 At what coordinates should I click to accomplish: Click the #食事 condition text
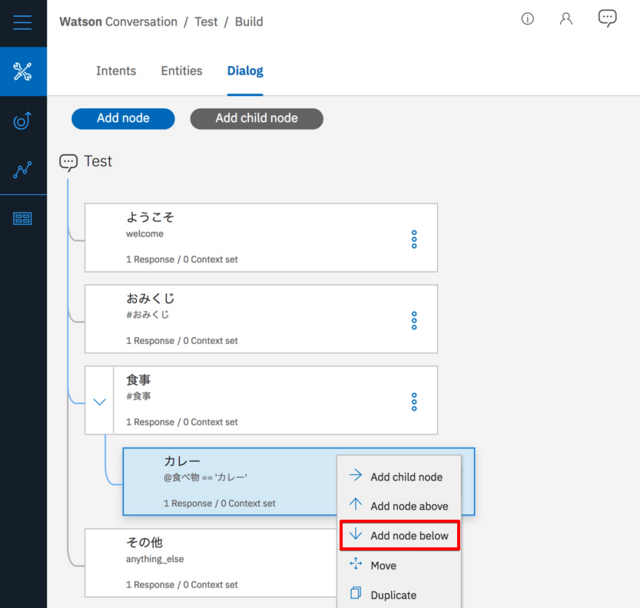(x=138, y=396)
